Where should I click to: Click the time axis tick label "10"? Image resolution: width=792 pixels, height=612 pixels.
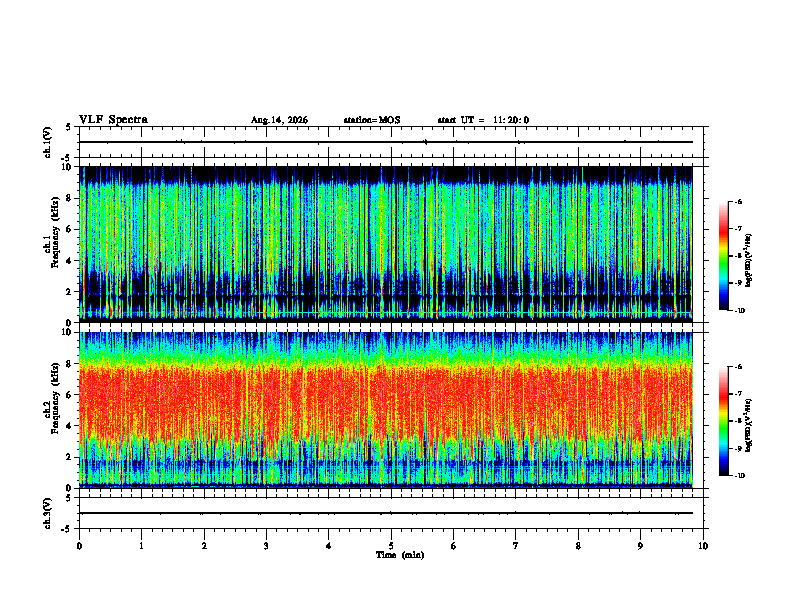coord(703,546)
